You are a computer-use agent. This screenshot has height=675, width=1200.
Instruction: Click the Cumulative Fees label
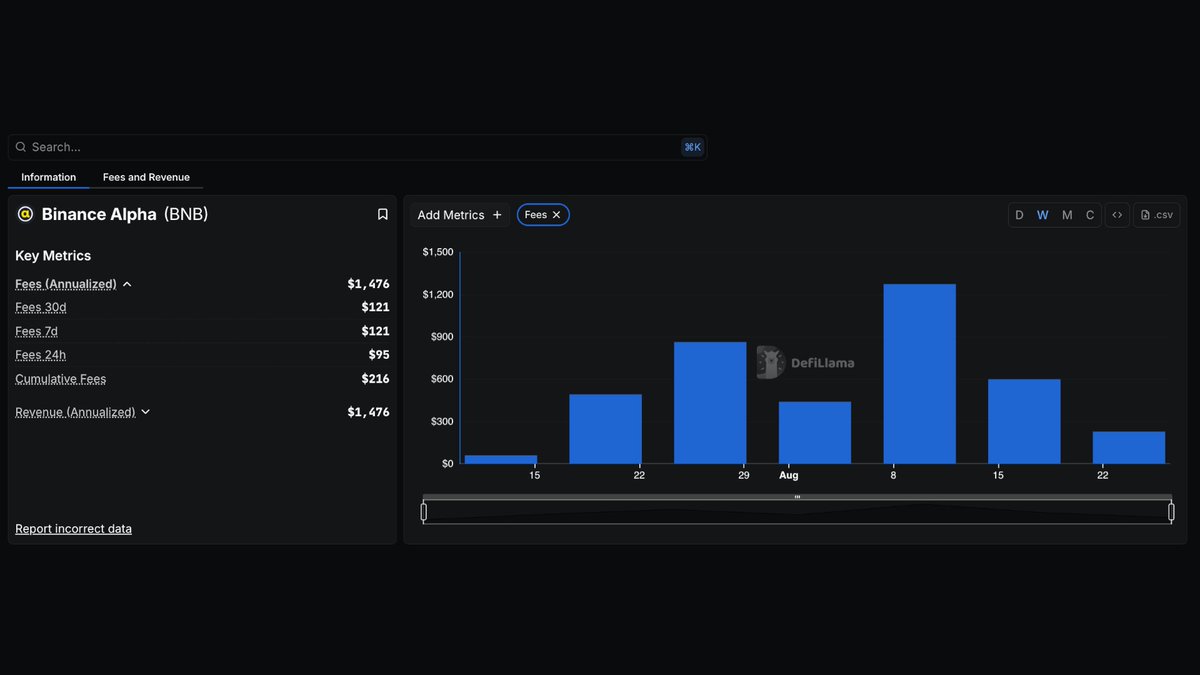coord(60,379)
